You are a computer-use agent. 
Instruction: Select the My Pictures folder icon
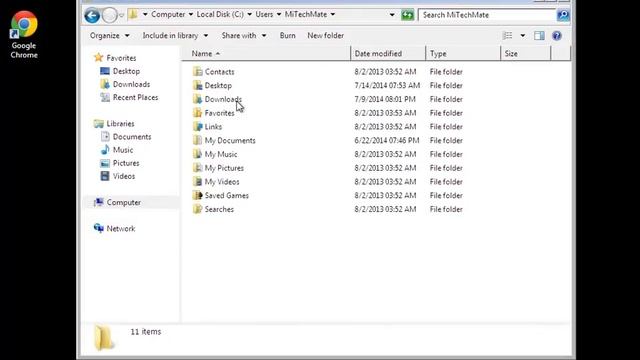click(x=198, y=168)
